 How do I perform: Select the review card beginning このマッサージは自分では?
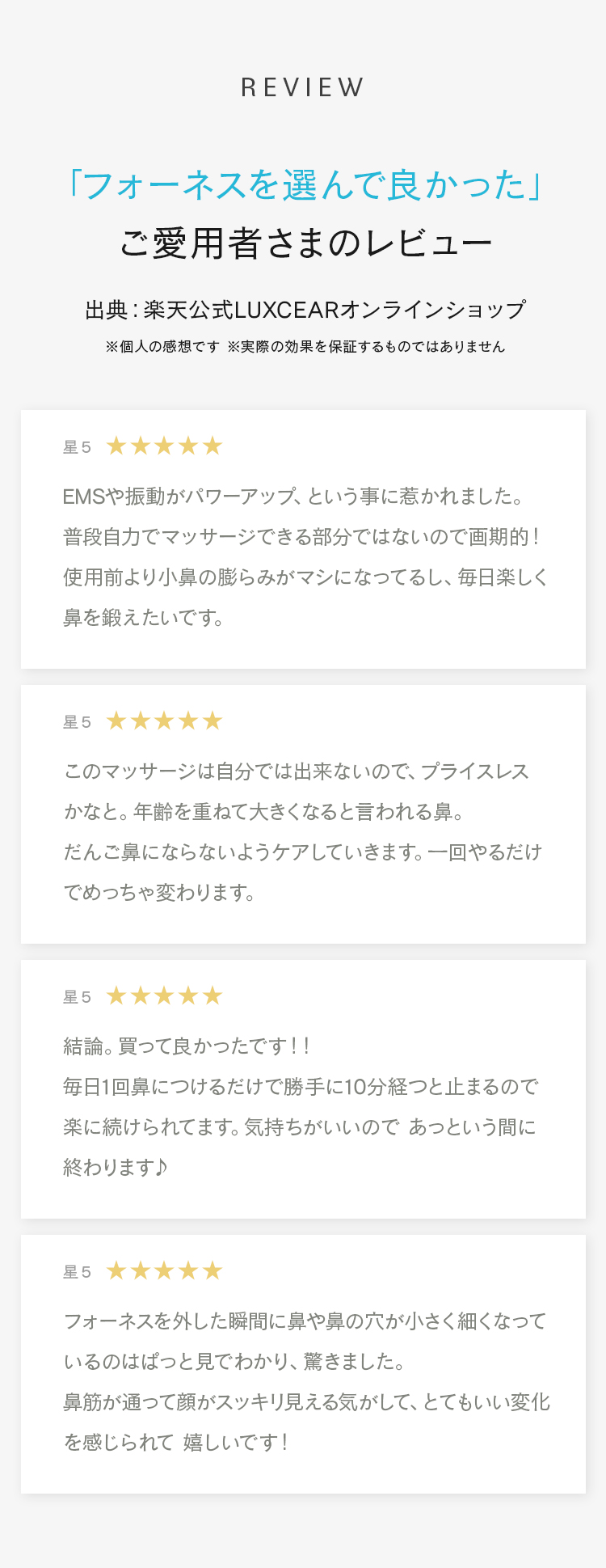[303, 814]
